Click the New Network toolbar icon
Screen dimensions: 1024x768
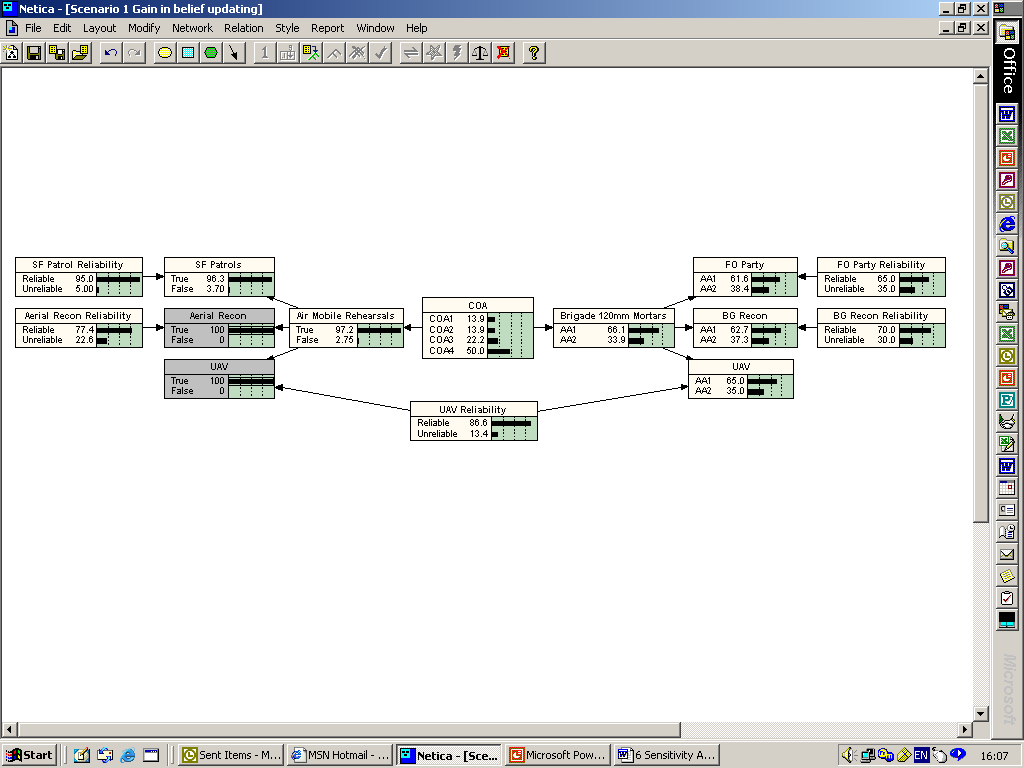click(x=11, y=53)
